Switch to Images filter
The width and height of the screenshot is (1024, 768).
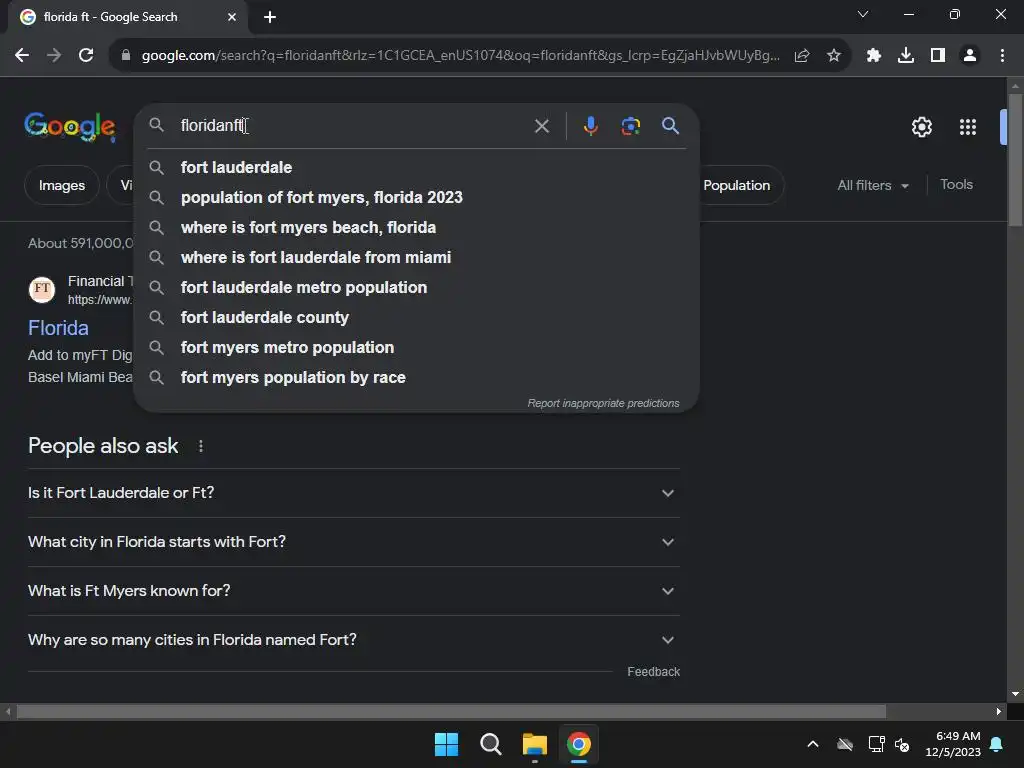61,185
